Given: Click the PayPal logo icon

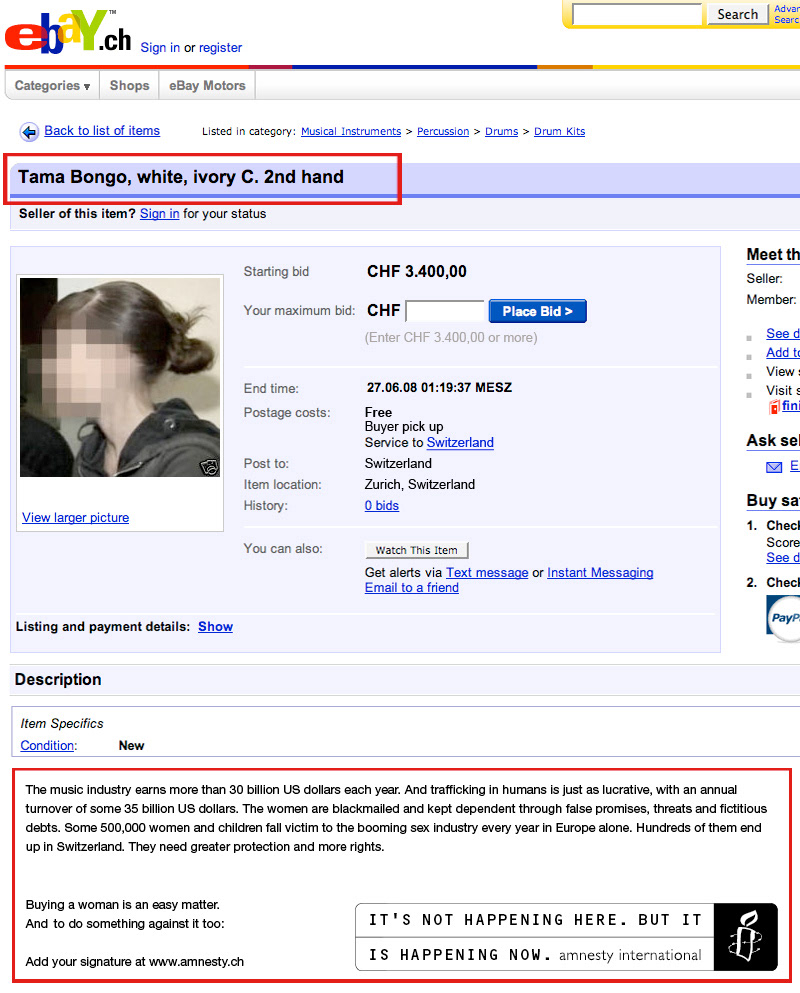Looking at the screenshot, I should click(x=784, y=617).
